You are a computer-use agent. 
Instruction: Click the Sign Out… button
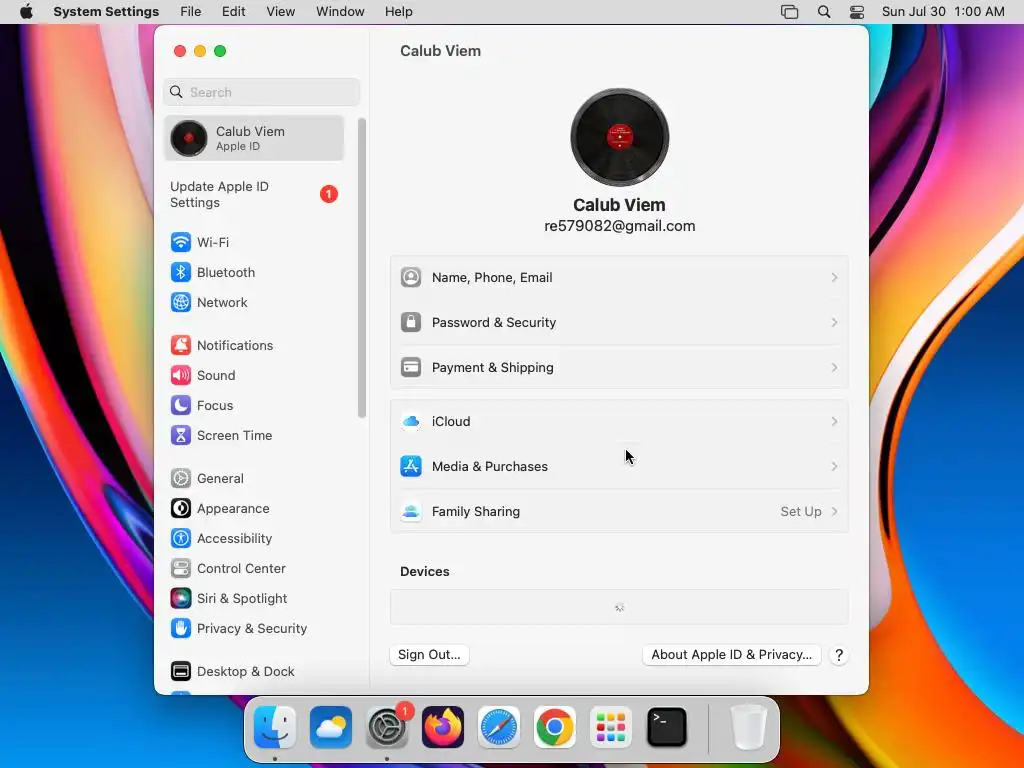[429, 655]
